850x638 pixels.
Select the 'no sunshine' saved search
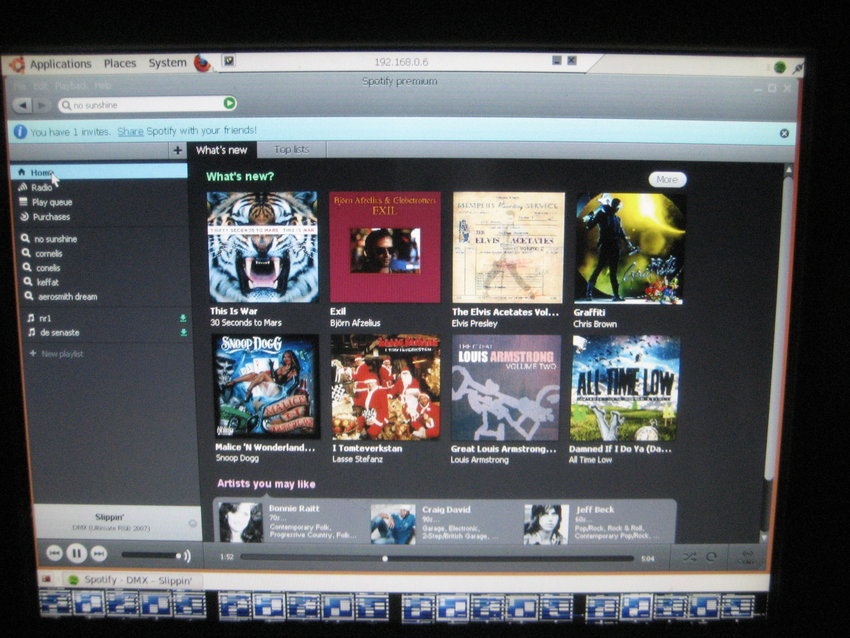(55, 239)
